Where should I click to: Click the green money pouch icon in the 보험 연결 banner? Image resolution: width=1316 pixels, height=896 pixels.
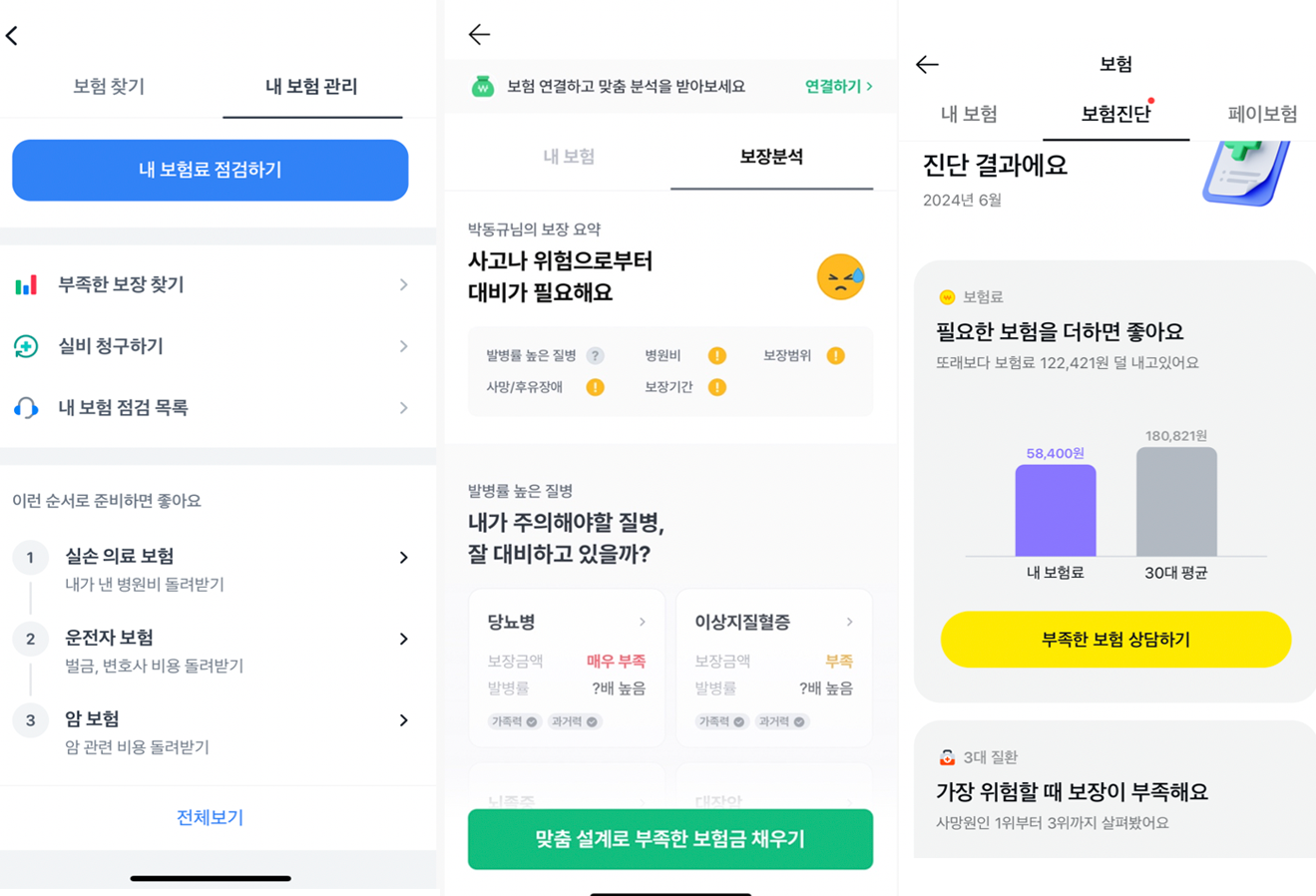pyautogui.click(x=480, y=87)
